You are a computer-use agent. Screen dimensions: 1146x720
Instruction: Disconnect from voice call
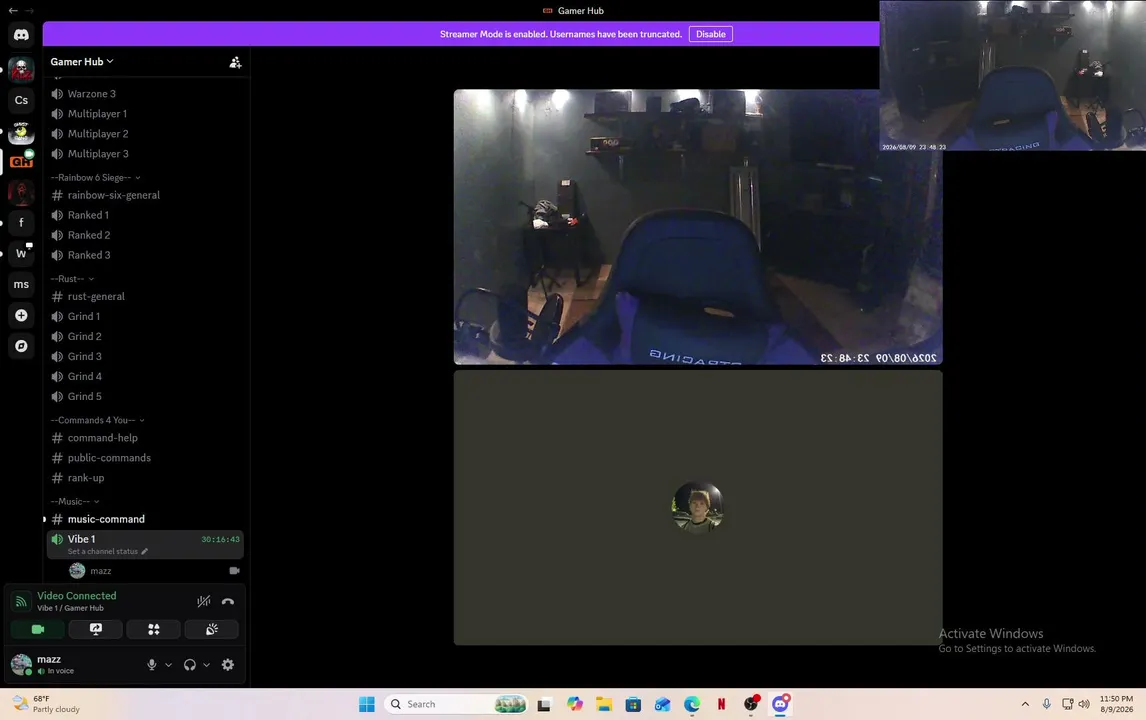pyautogui.click(x=228, y=602)
